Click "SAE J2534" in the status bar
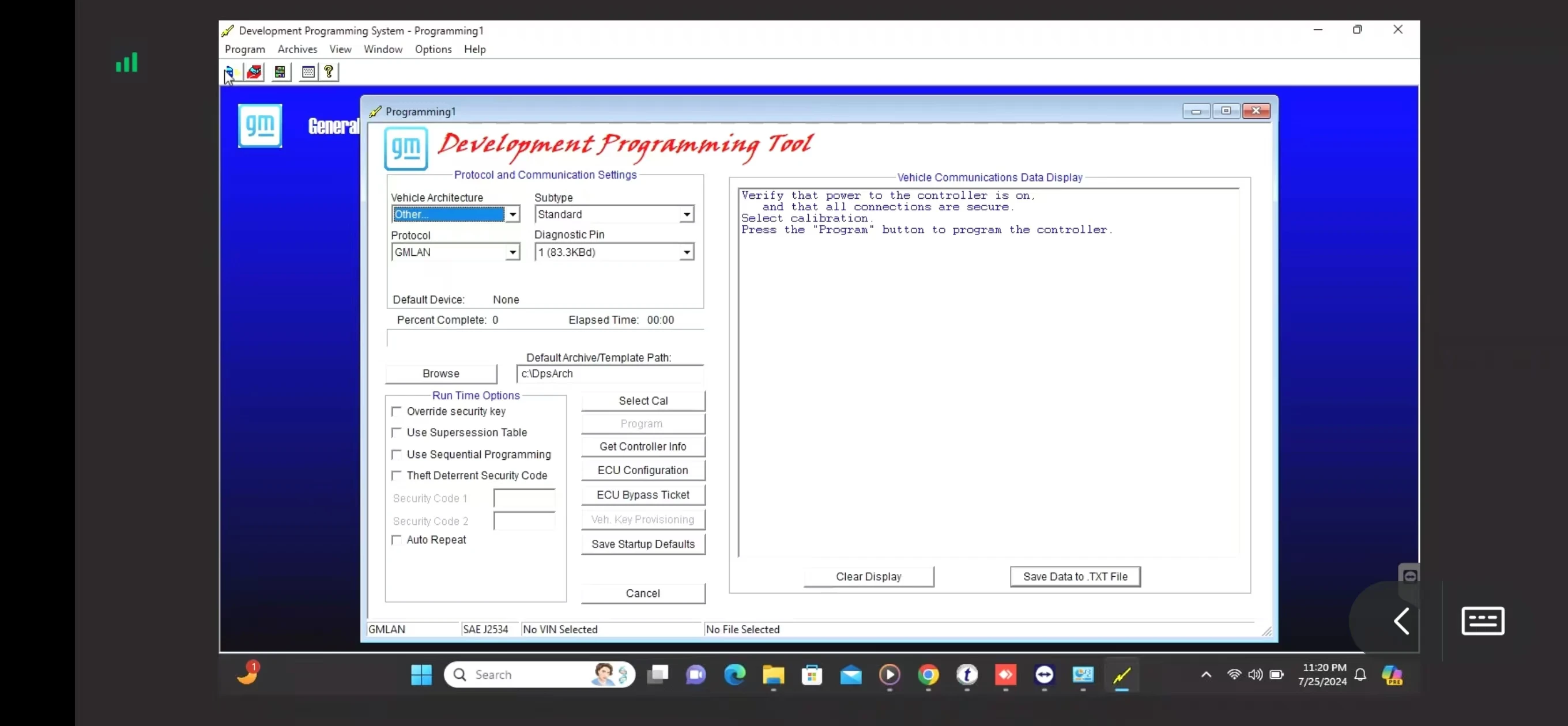 click(x=485, y=630)
